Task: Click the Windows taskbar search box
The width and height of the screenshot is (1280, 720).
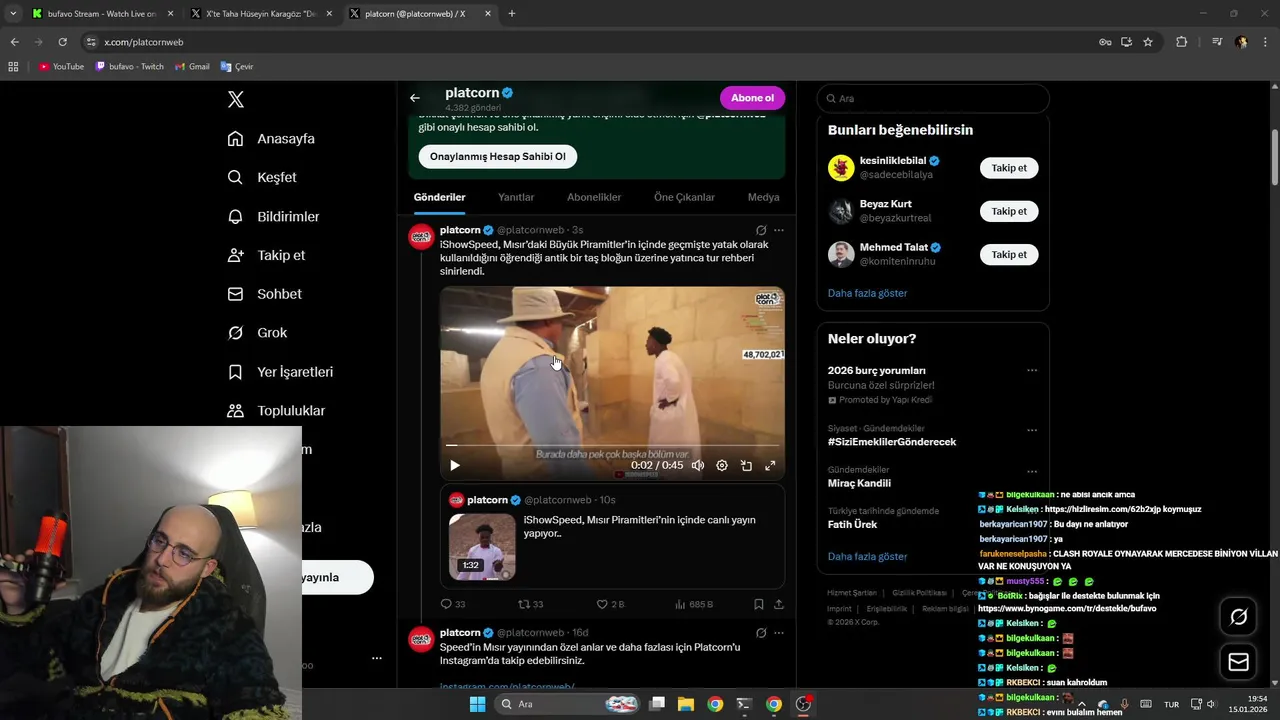Action: click(567, 704)
